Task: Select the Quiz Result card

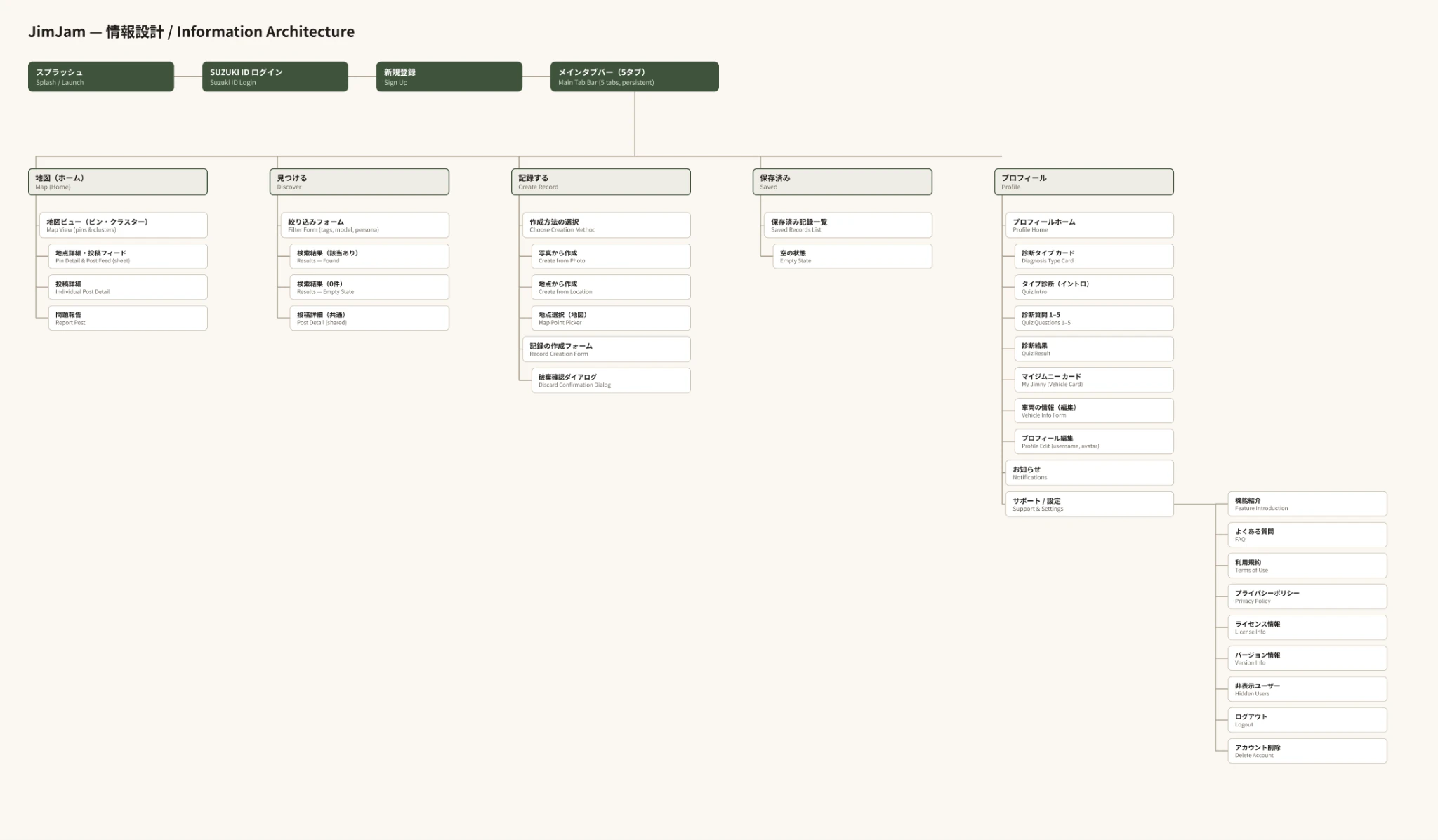Action: click(1094, 349)
